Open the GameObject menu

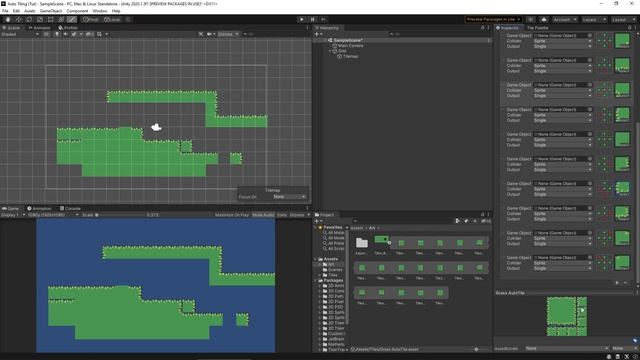pos(51,11)
